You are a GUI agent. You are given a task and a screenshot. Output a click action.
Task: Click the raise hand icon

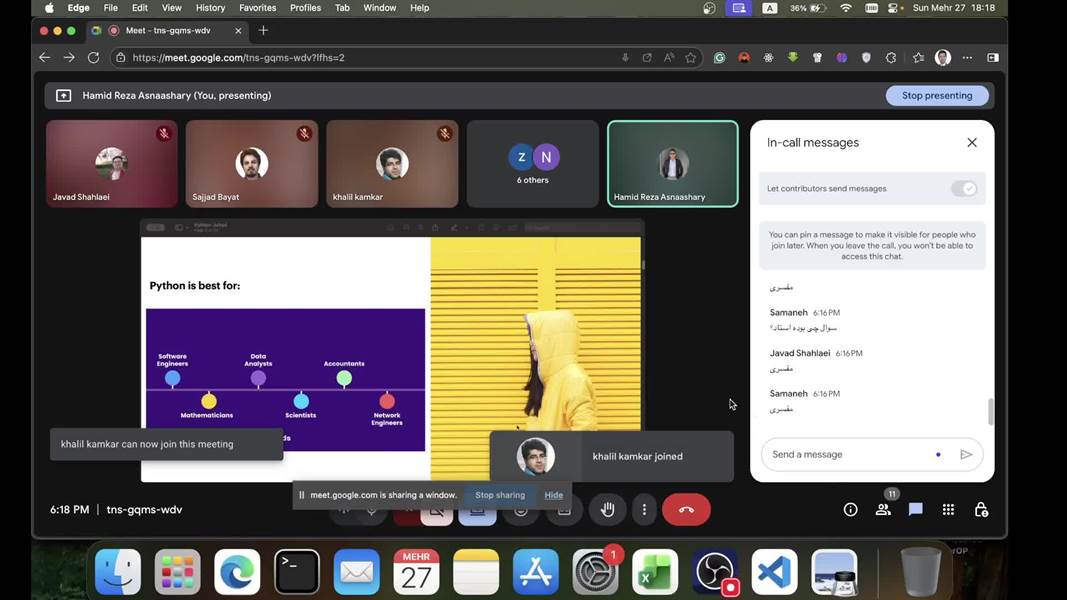[x=607, y=510]
